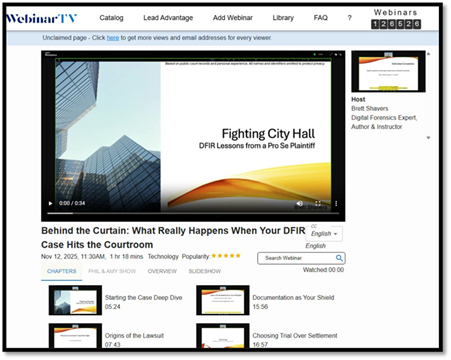Viewport: 451px width, 360px height.
Task: Click the 'Behind the Curtain' webinar title
Action: click(173, 238)
